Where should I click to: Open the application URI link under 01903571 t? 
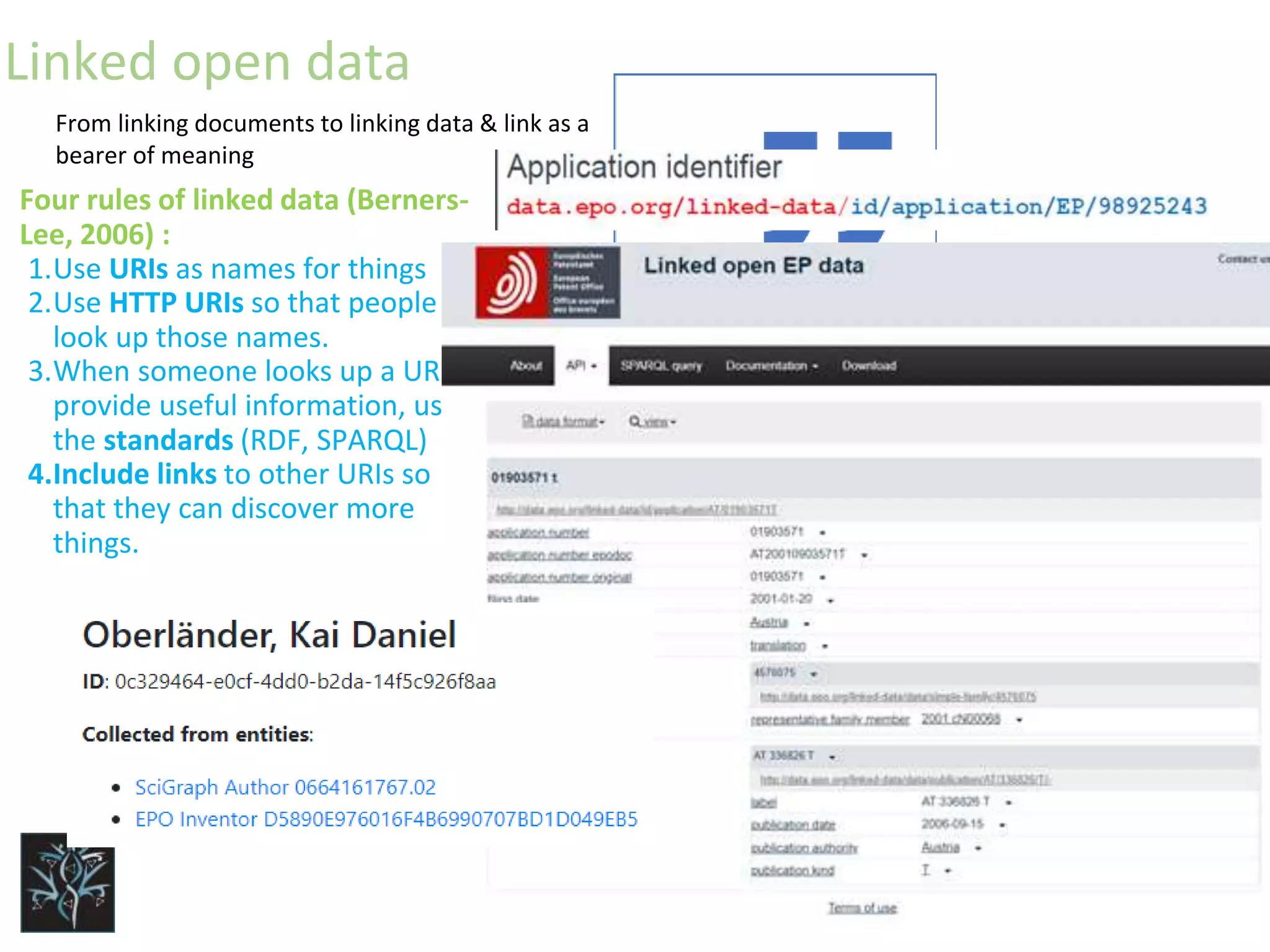click(x=636, y=509)
